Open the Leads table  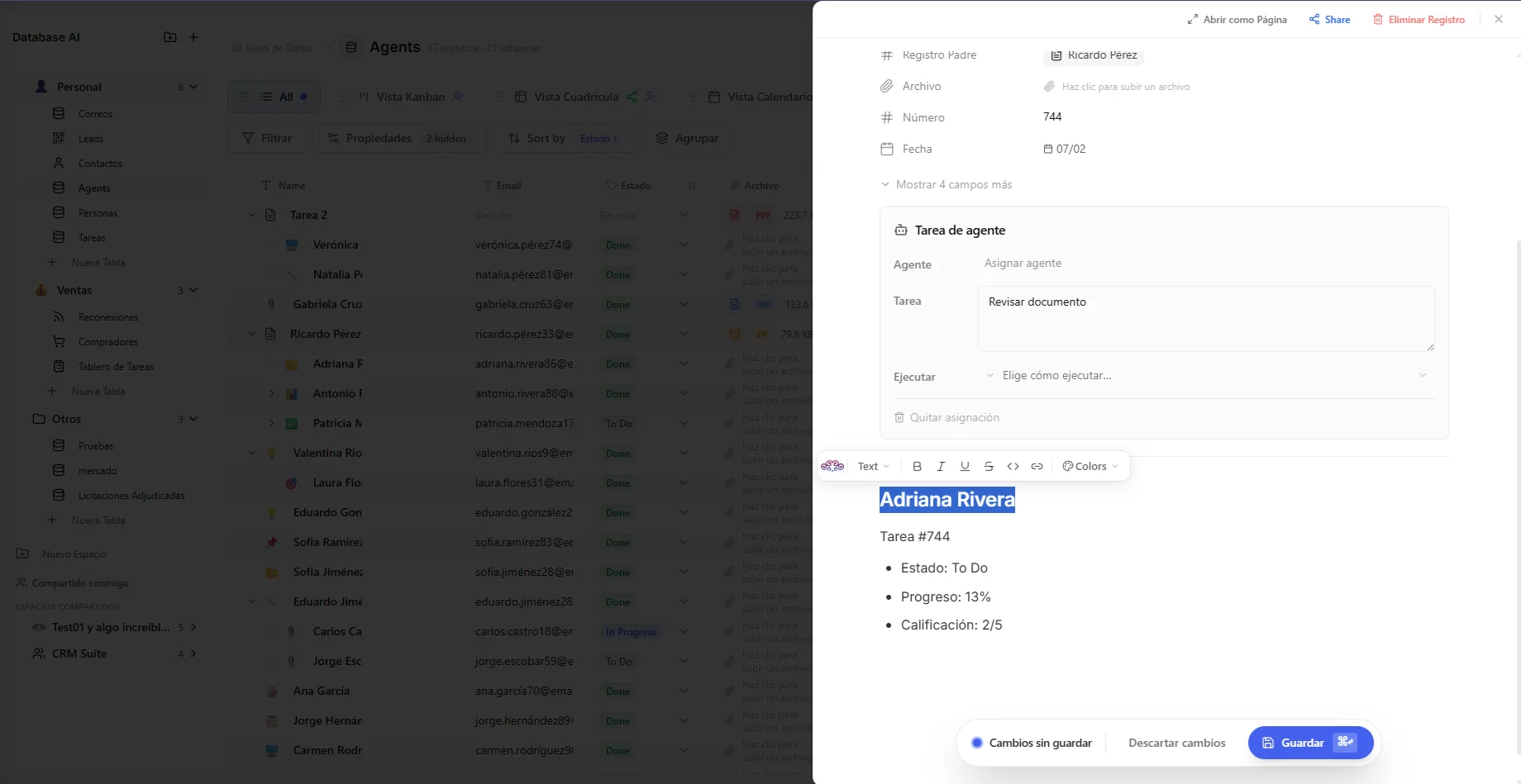[x=91, y=139]
